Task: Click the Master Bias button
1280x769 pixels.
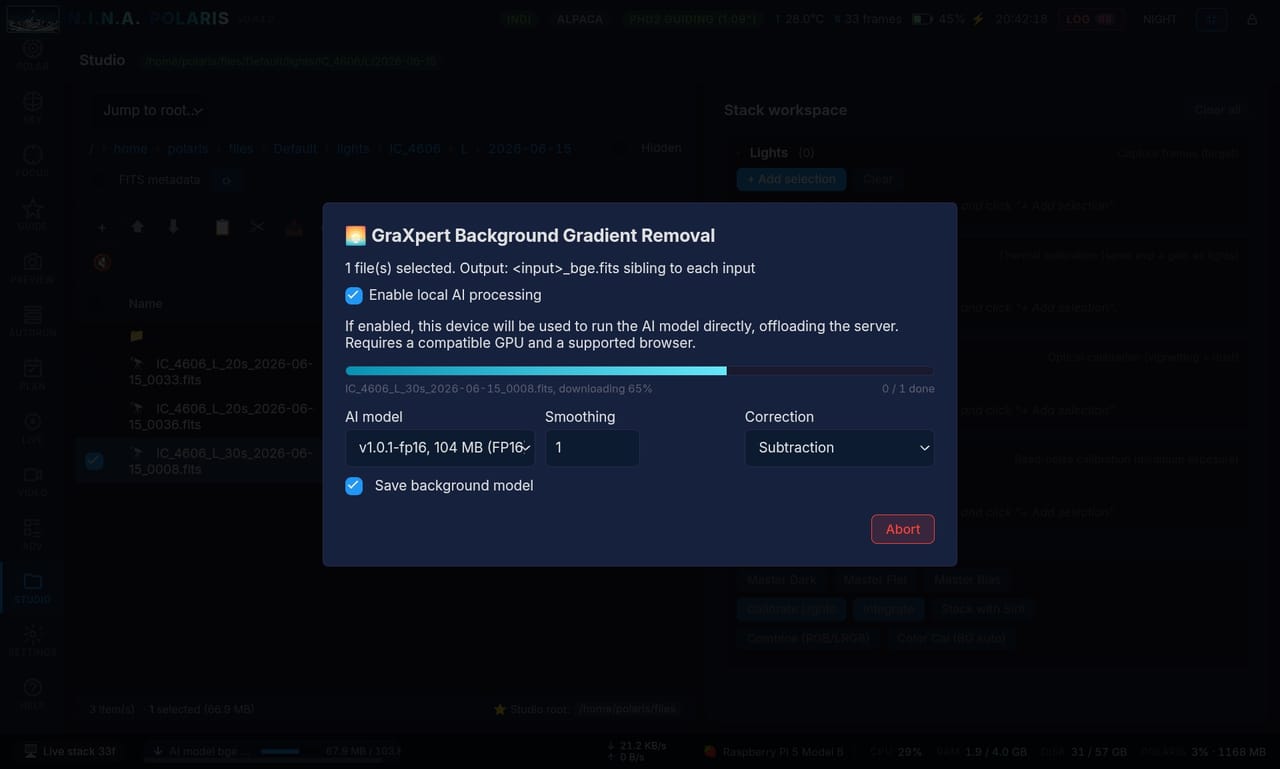Action: click(967, 580)
